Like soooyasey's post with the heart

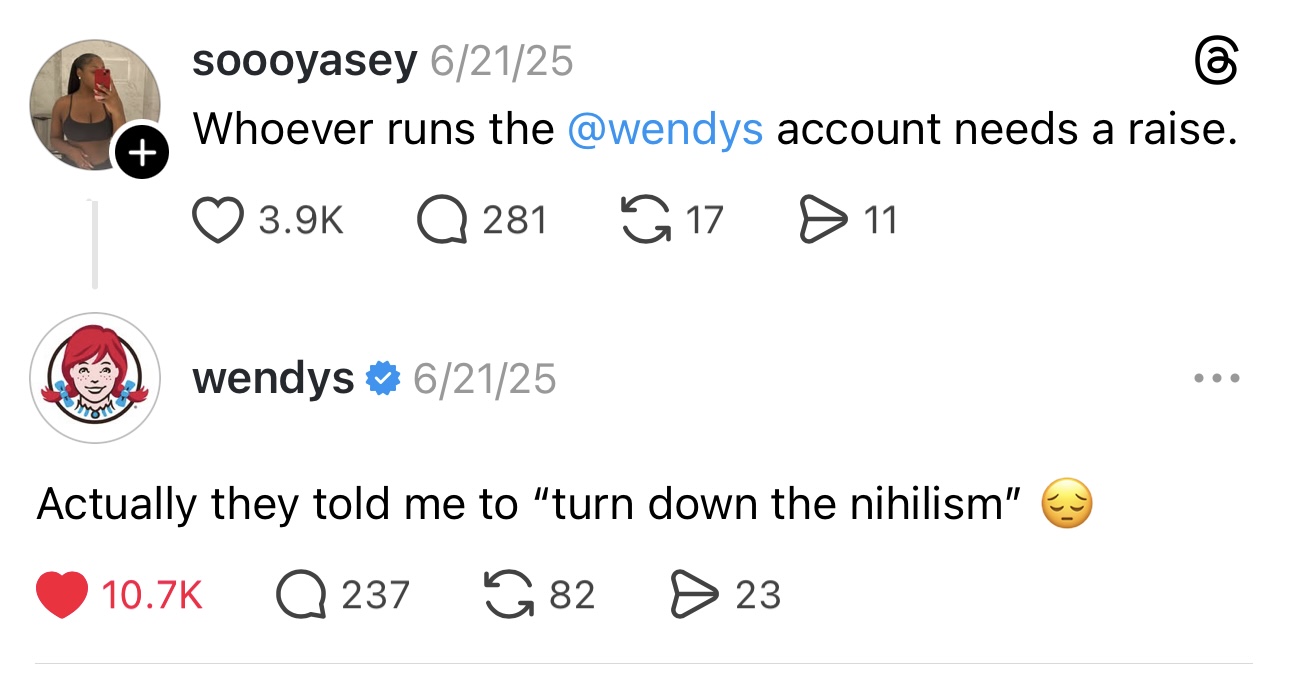pyautogui.click(x=217, y=219)
